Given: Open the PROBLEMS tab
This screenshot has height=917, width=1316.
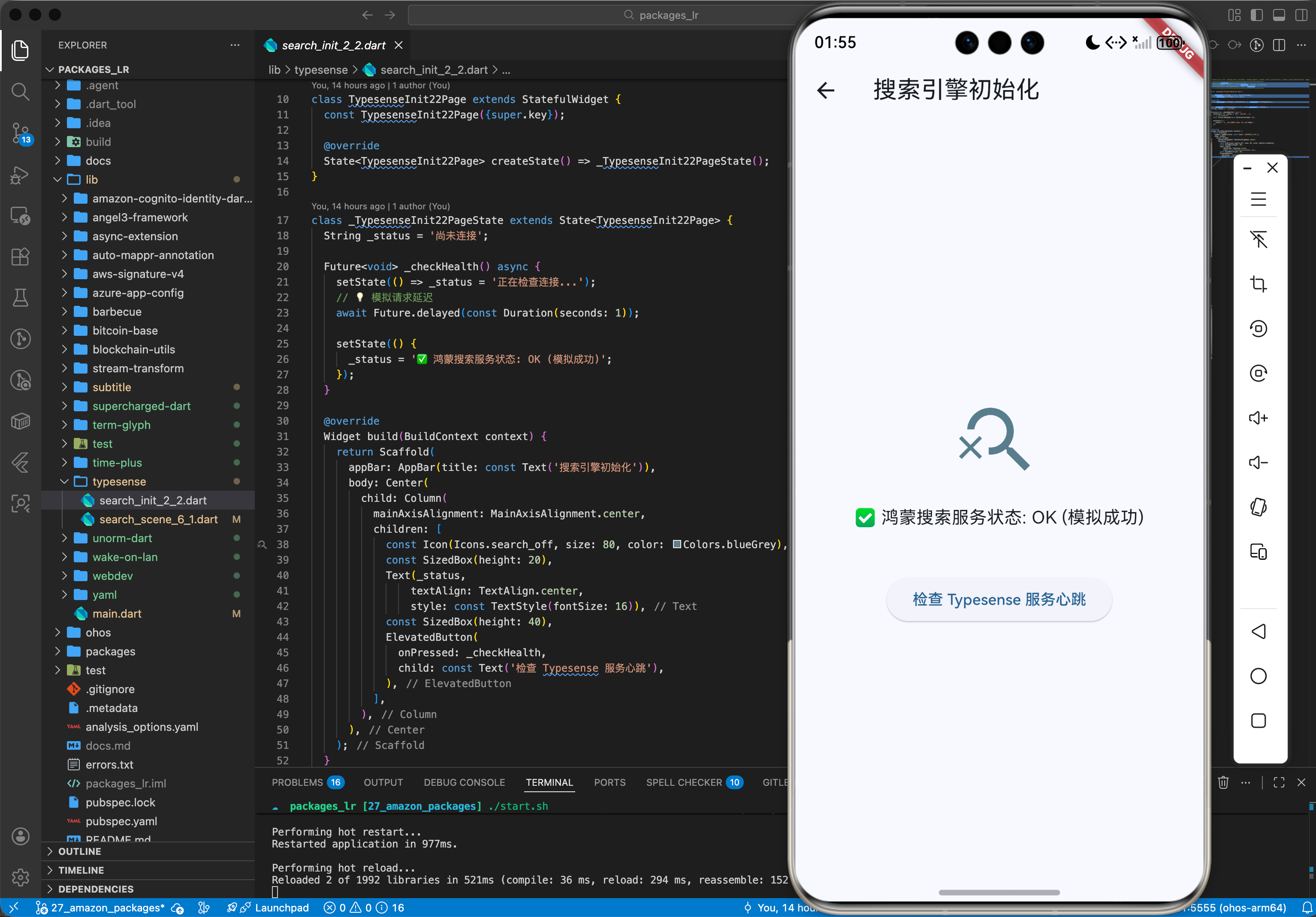Looking at the screenshot, I should pyautogui.click(x=297, y=783).
